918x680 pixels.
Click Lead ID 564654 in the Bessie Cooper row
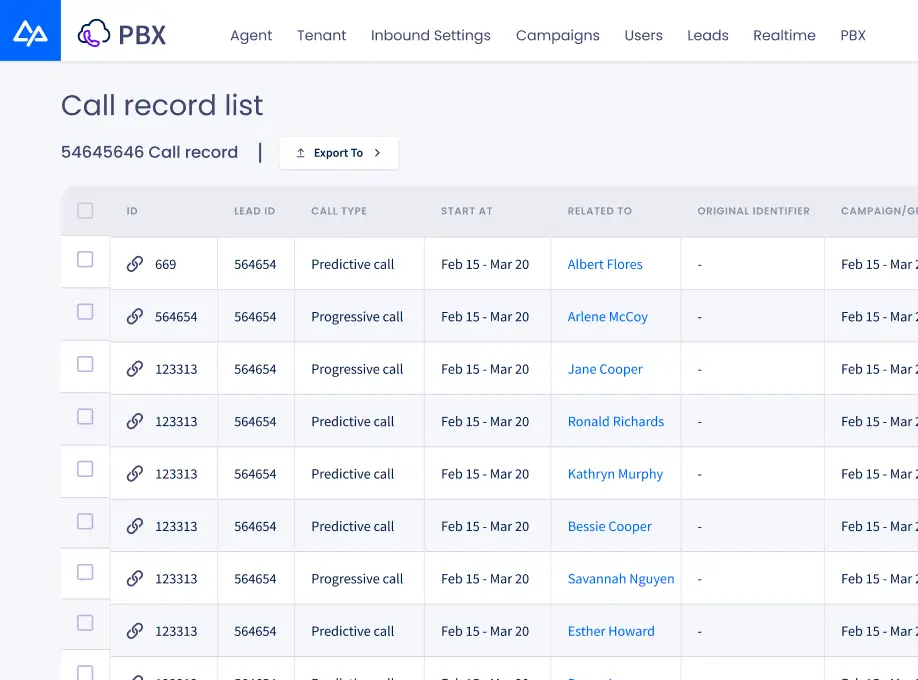255,527
